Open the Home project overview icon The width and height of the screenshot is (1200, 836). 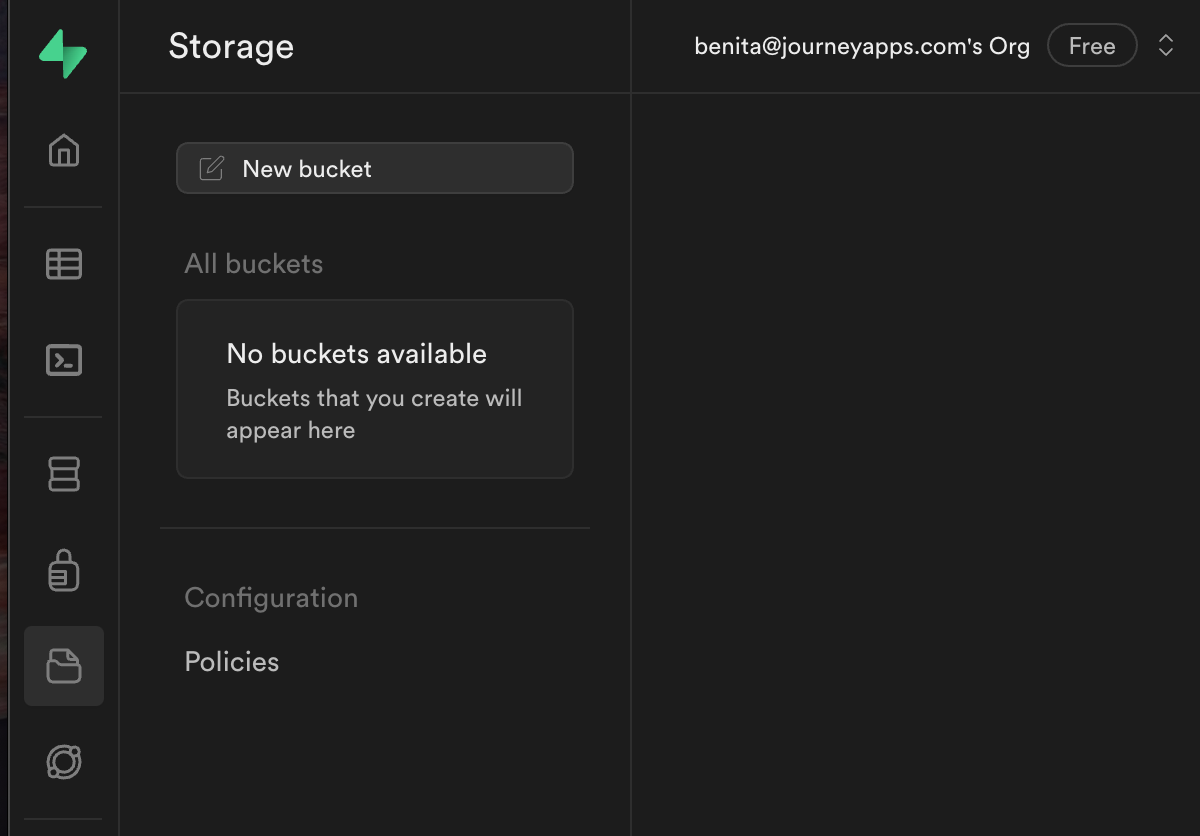64,150
